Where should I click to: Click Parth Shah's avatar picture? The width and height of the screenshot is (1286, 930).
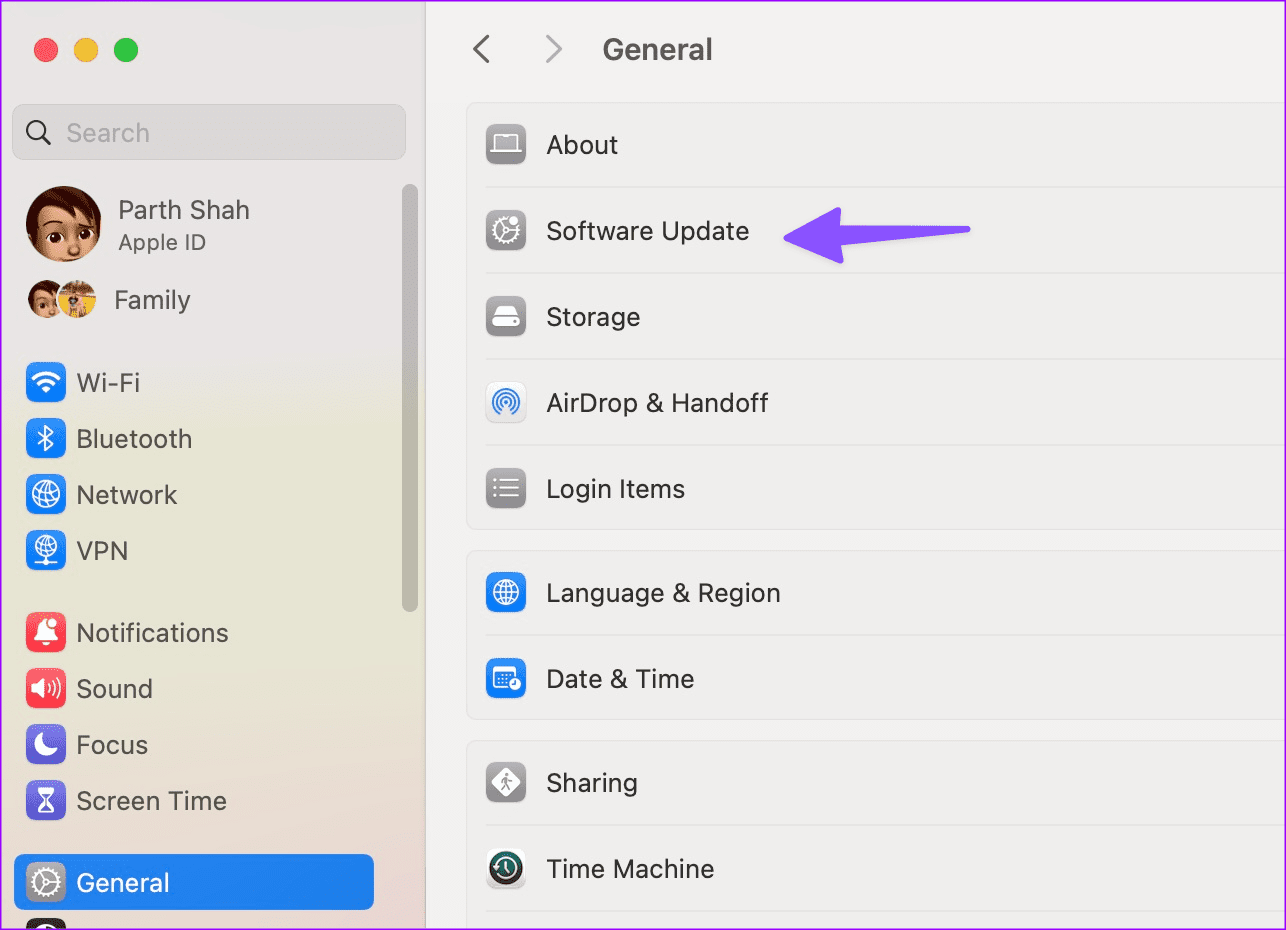pyautogui.click(x=63, y=224)
